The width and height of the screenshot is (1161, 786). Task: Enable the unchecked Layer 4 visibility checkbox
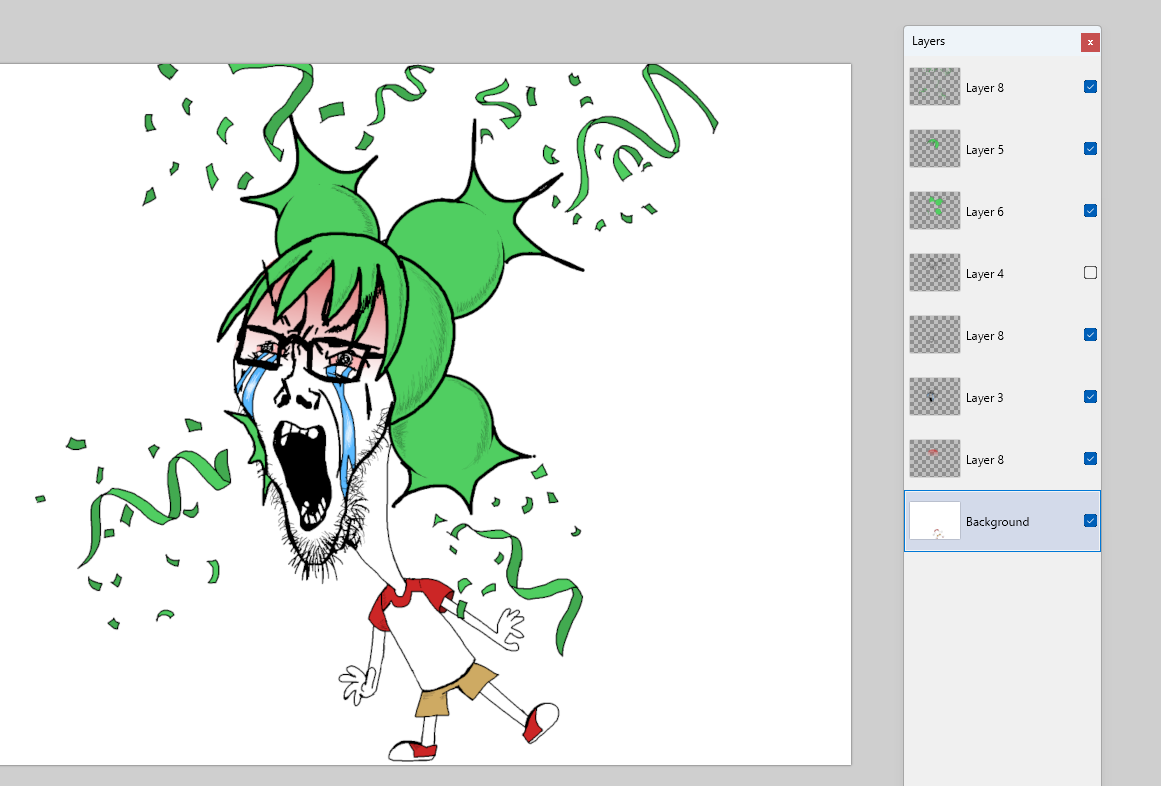[x=1090, y=273]
